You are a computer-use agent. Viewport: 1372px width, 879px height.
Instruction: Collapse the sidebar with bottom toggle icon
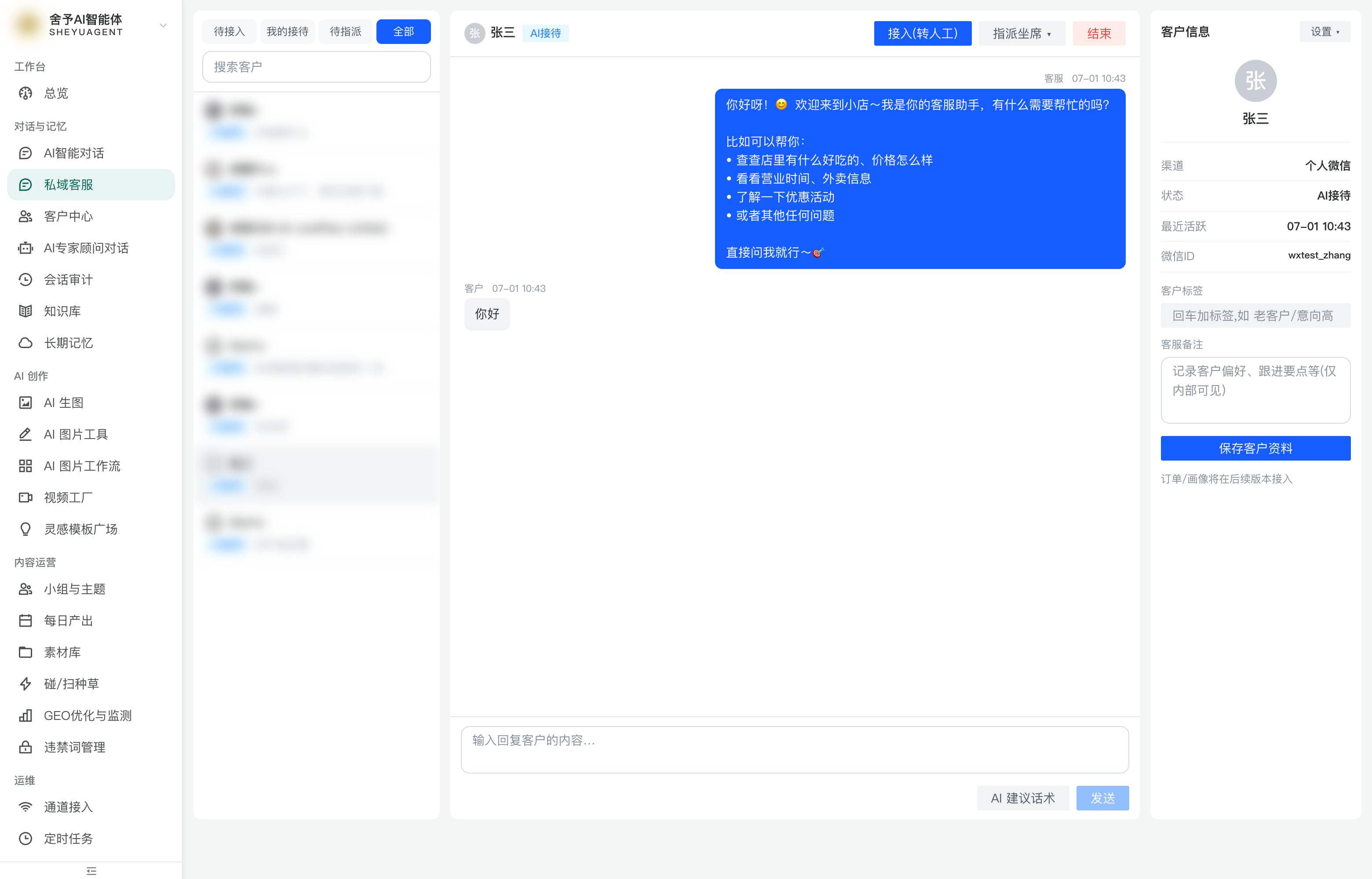tap(91, 871)
